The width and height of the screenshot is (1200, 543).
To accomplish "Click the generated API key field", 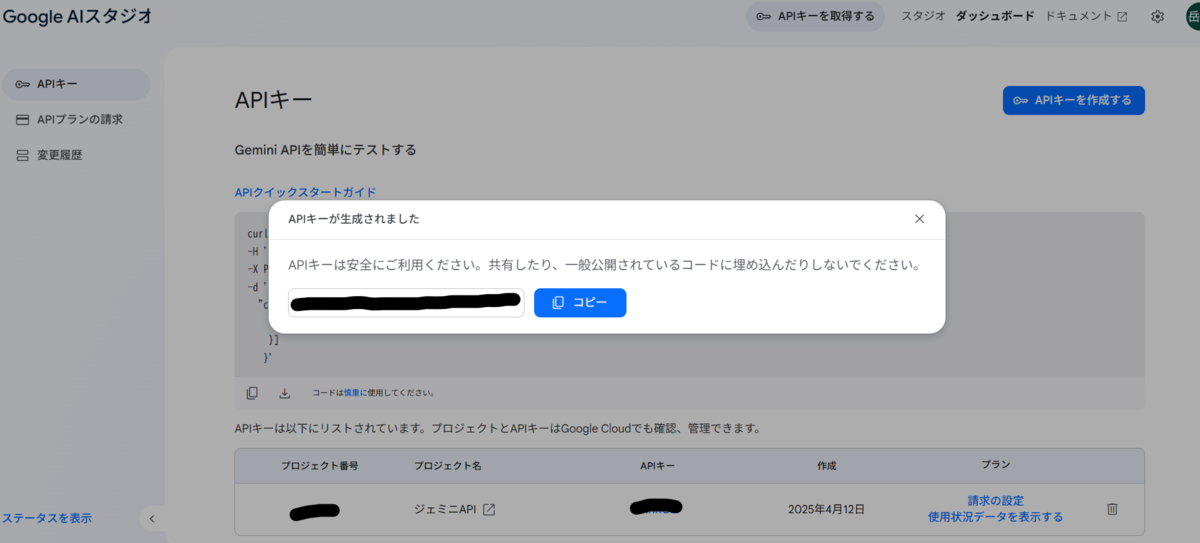I will pos(406,302).
